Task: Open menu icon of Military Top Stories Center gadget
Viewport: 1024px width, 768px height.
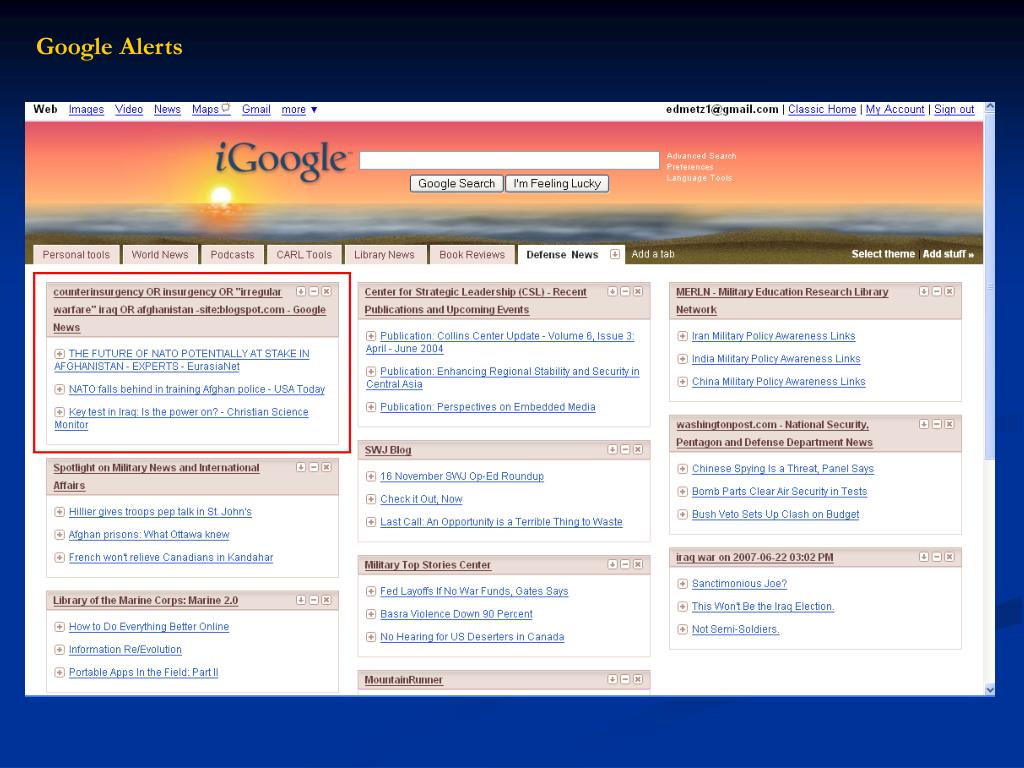Action: coord(612,564)
